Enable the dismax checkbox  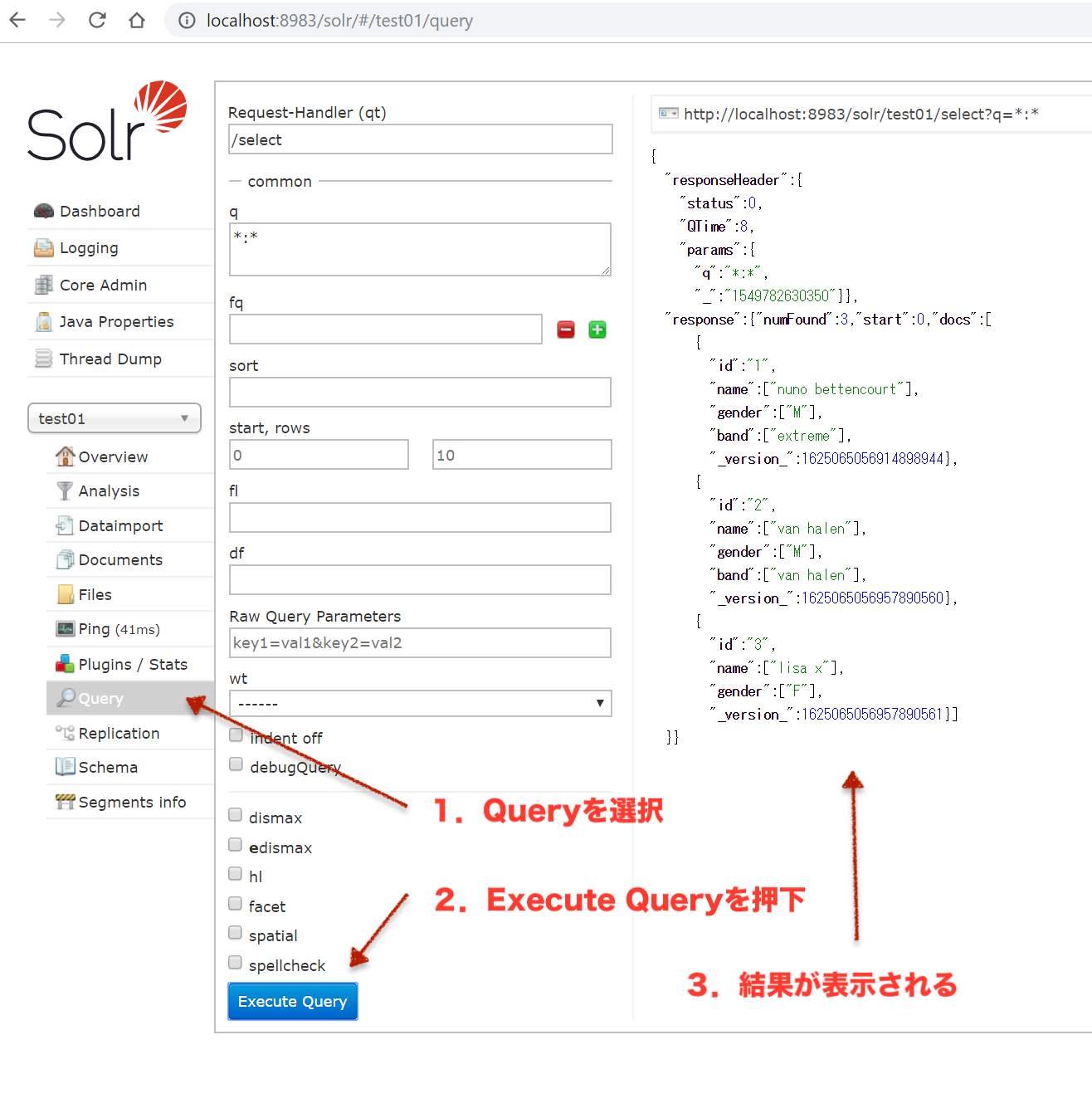point(235,815)
